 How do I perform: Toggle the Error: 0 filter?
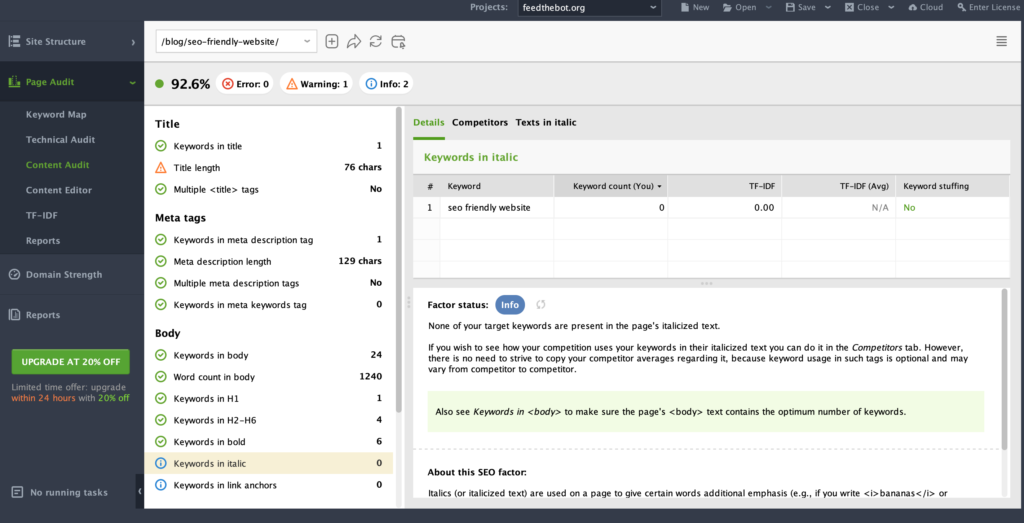click(x=245, y=84)
